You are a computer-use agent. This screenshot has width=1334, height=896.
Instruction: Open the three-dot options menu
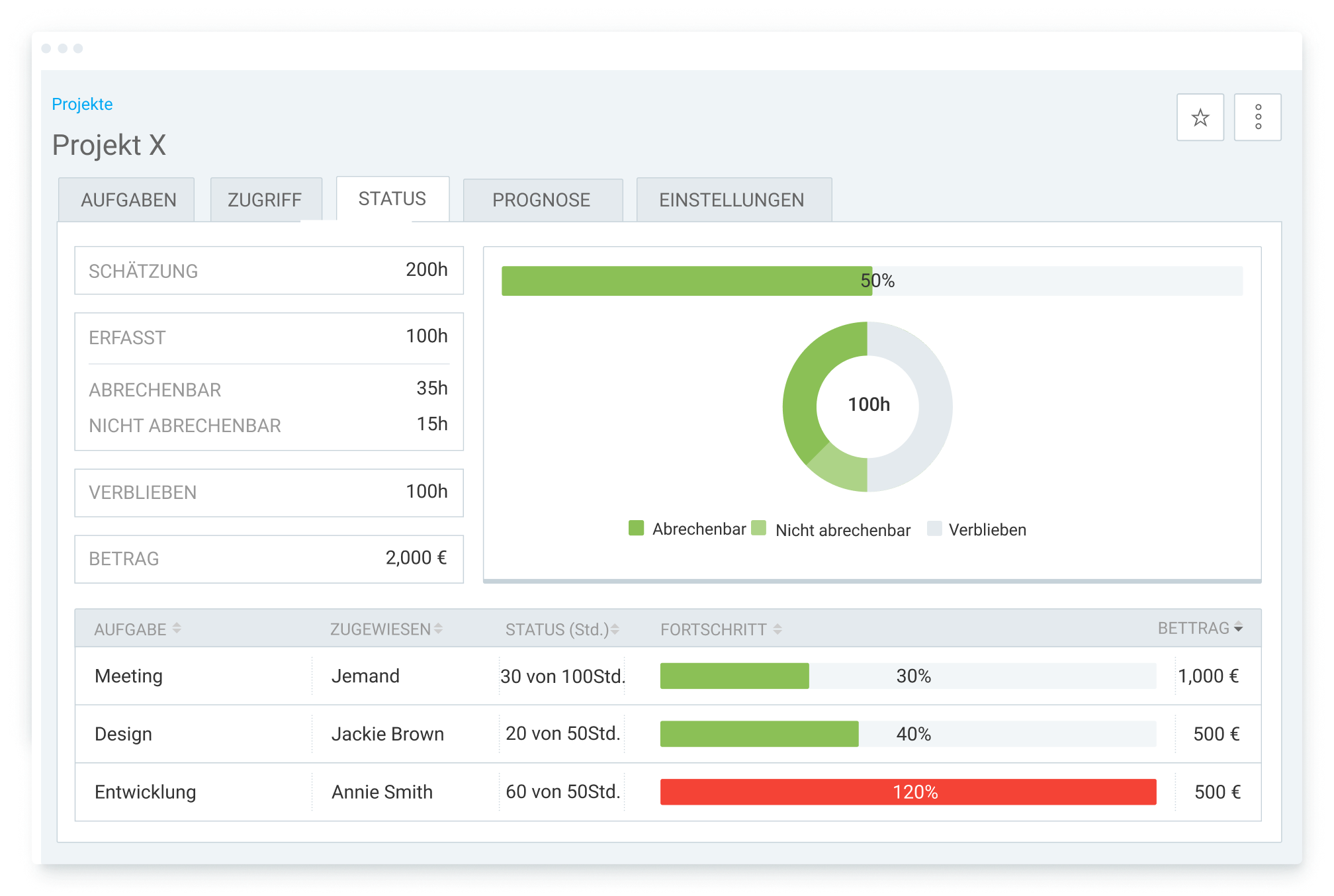1257,118
